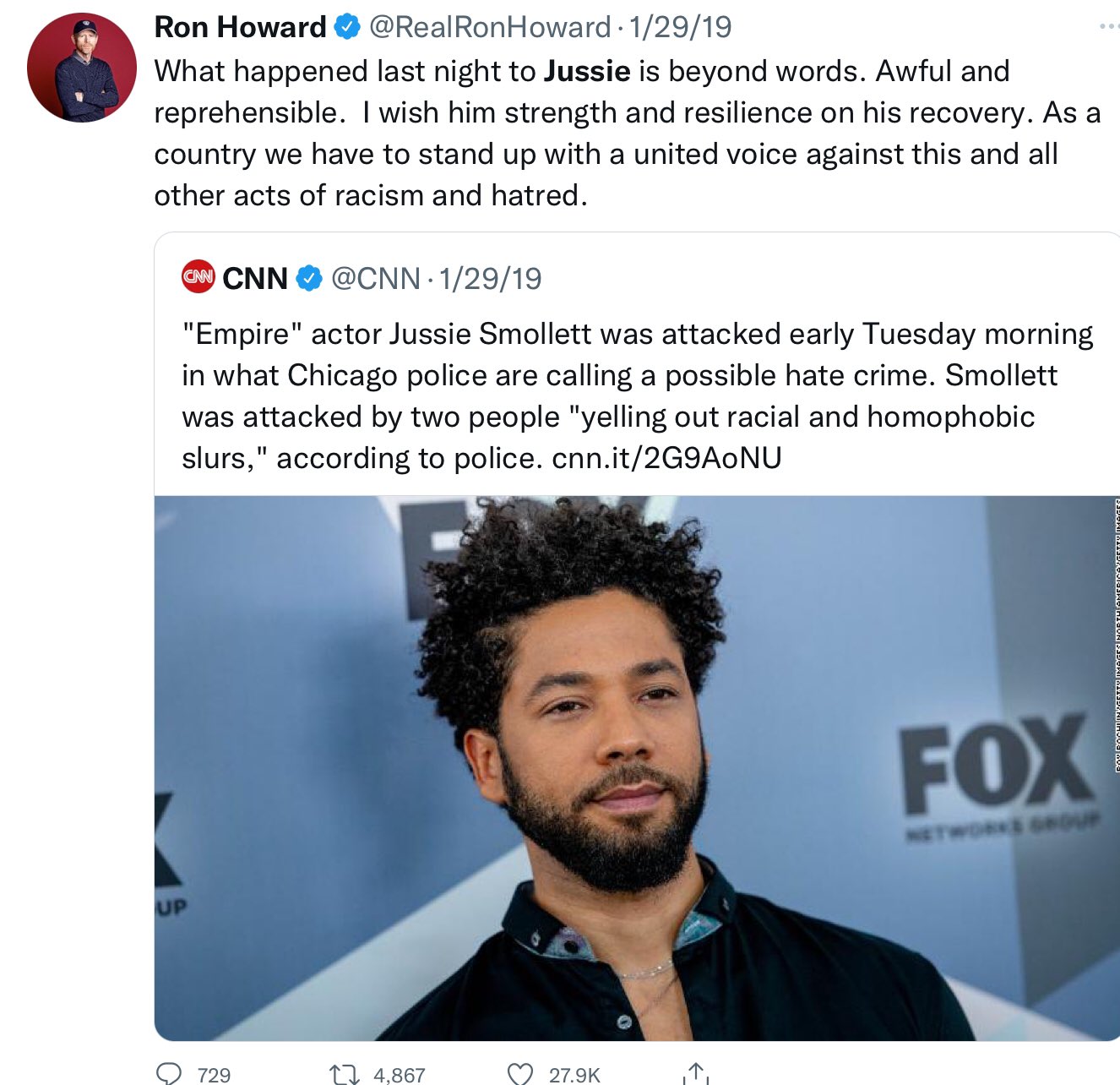Open Ron Howard's profile avatar
This screenshot has height=1085, width=1120.
(82, 68)
